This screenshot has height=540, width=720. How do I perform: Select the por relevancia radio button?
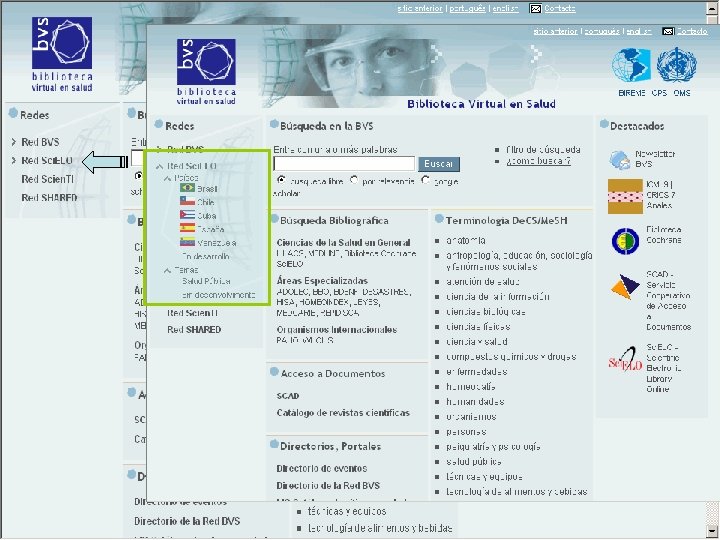point(354,180)
